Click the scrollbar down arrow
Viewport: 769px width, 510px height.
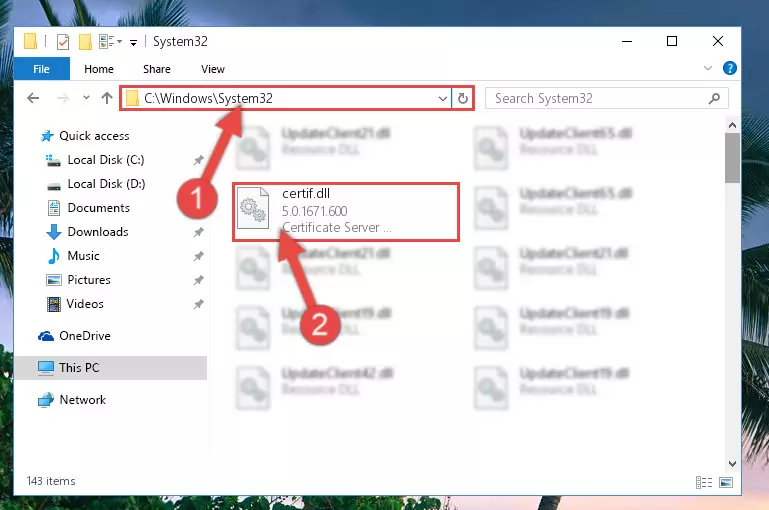[x=732, y=463]
